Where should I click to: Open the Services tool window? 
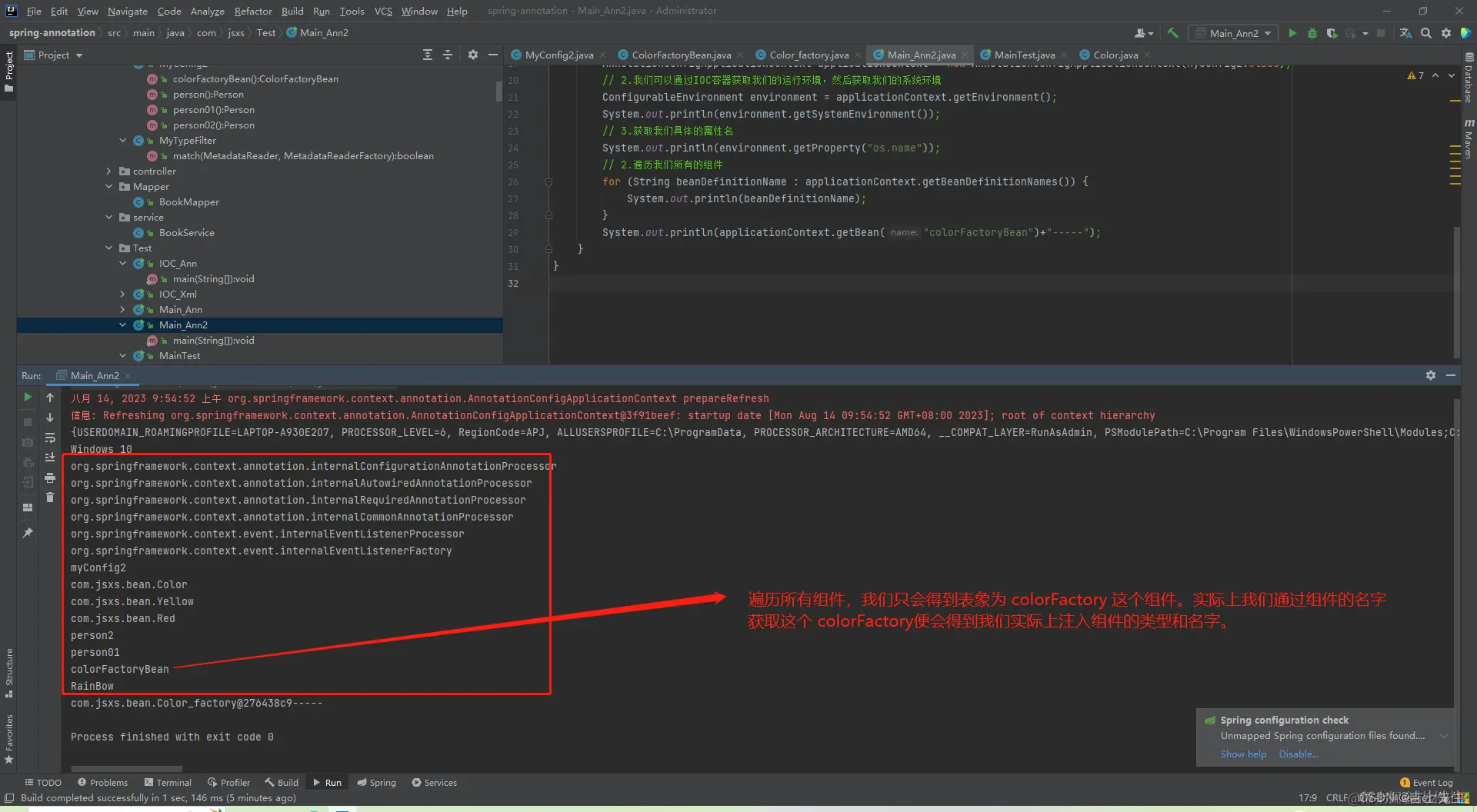(x=434, y=783)
